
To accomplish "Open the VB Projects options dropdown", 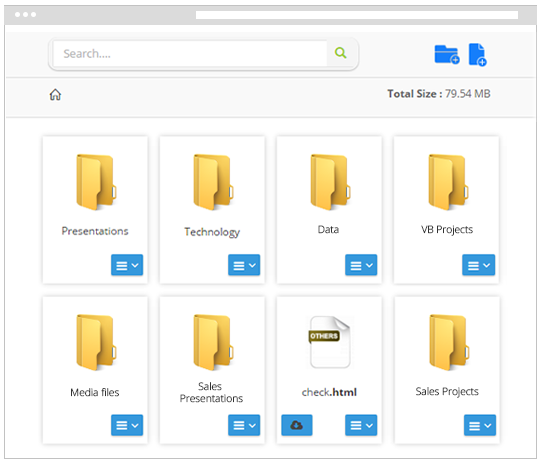I will coord(478,265).
